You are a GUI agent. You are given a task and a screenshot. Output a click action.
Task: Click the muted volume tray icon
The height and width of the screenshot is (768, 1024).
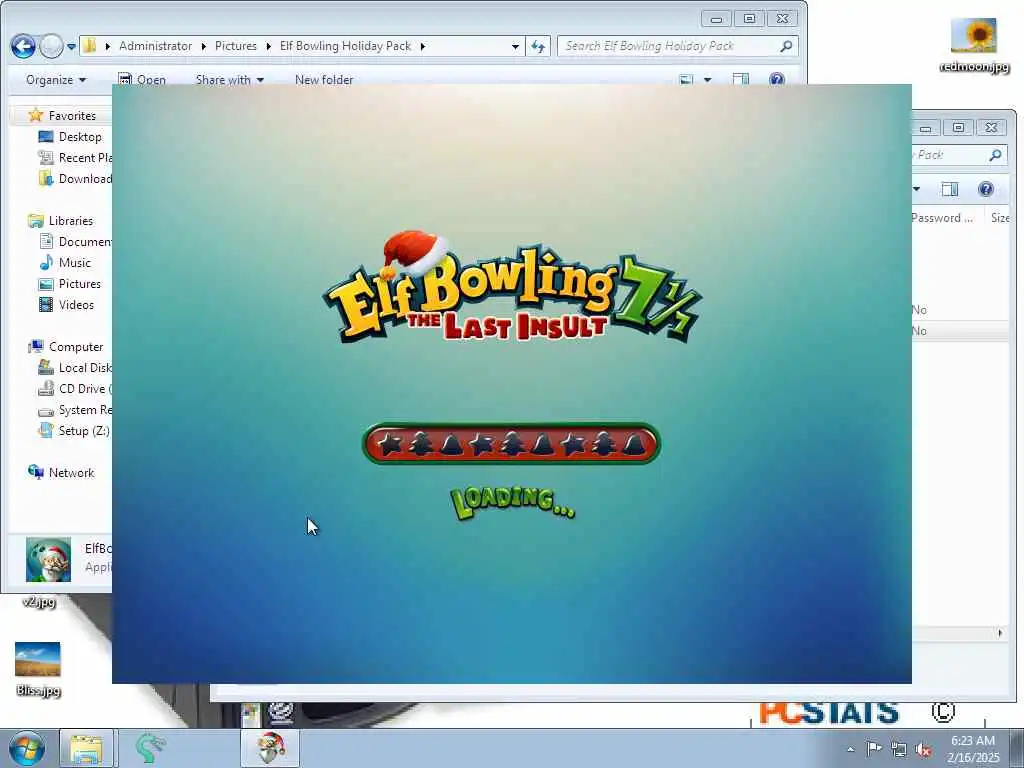923,750
